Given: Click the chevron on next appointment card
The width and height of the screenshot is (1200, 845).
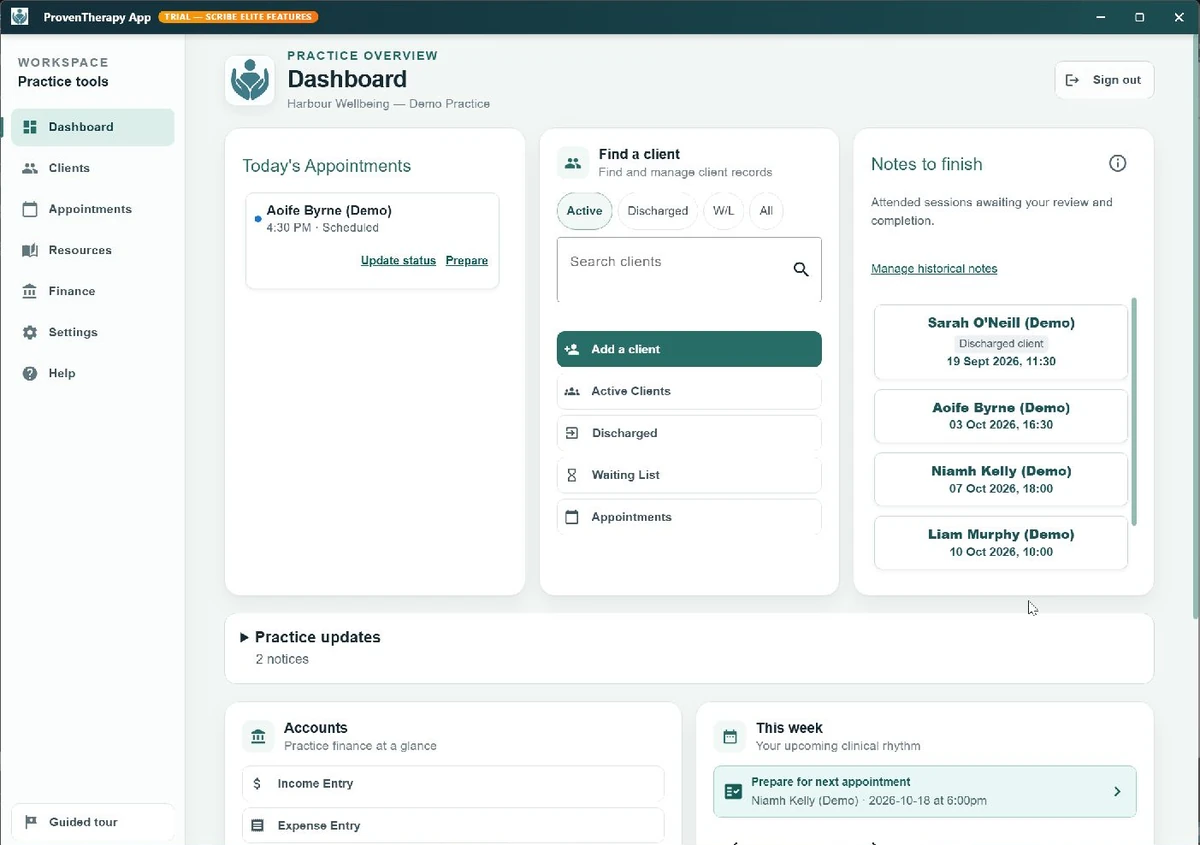Looking at the screenshot, I should [x=1117, y=791].
